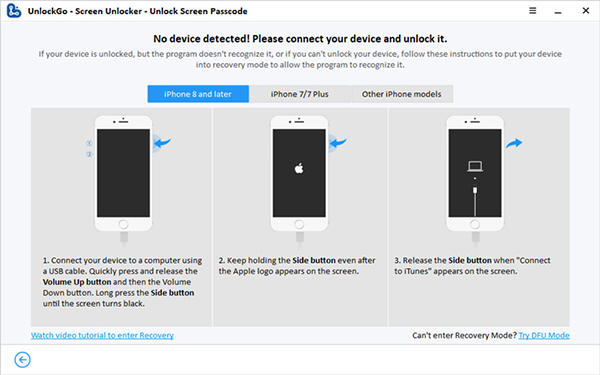Select the iPhone 8 and later tab
The height and width of the screenshot is (375, 600).
(198, 94)
